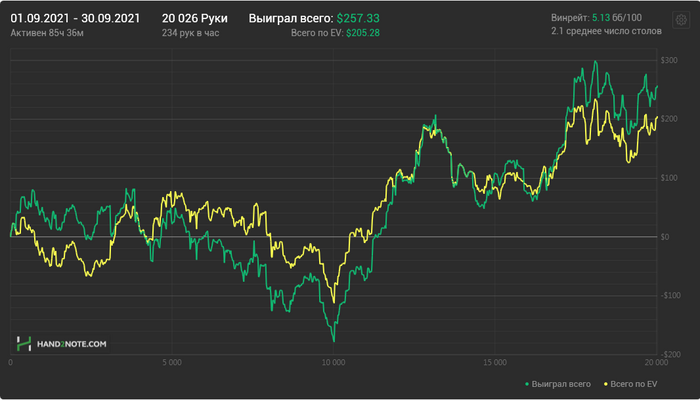The width and height of the screenshot is (700, 400).
Task: Click the EV total value $205.28
Action: [x=363, y=33]
